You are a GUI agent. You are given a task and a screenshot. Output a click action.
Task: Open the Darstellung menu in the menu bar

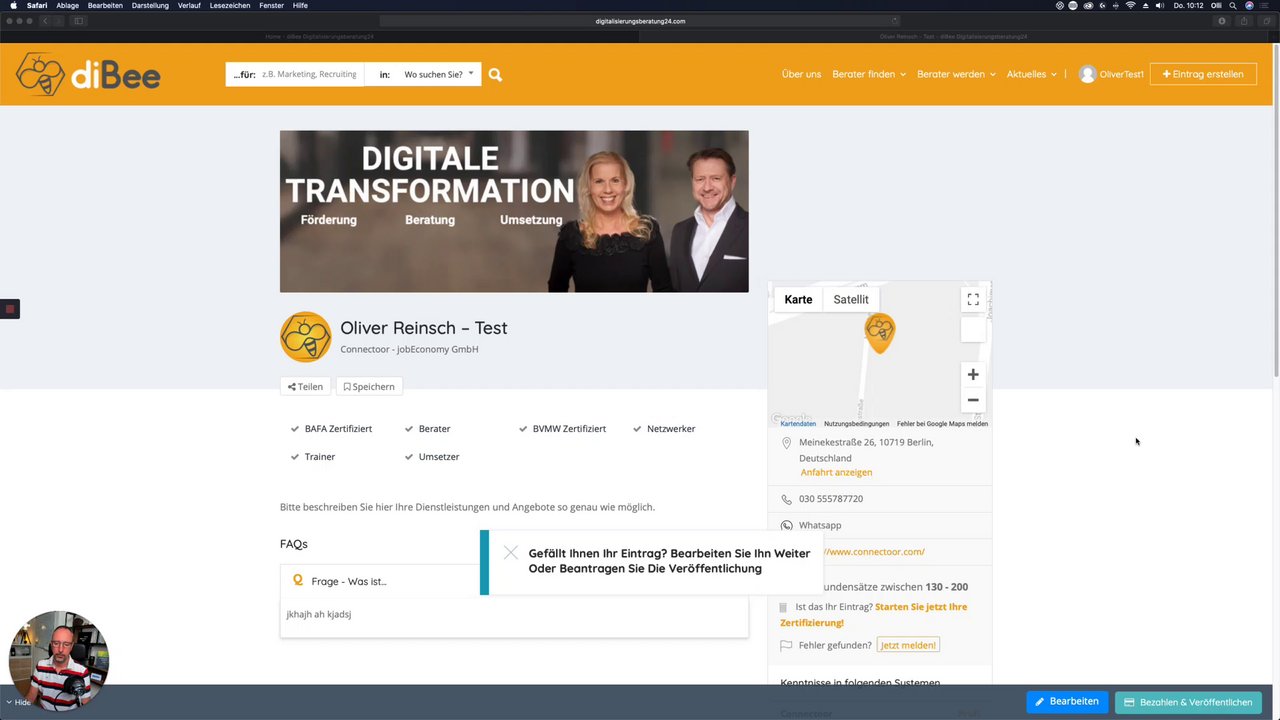150,5
